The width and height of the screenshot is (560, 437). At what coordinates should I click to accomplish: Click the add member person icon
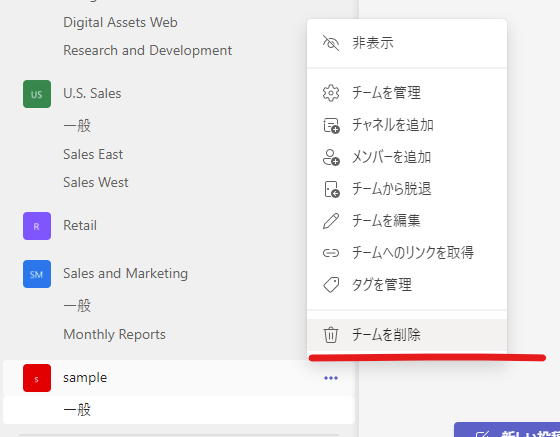pyautogui.click(x=331, y=157)
